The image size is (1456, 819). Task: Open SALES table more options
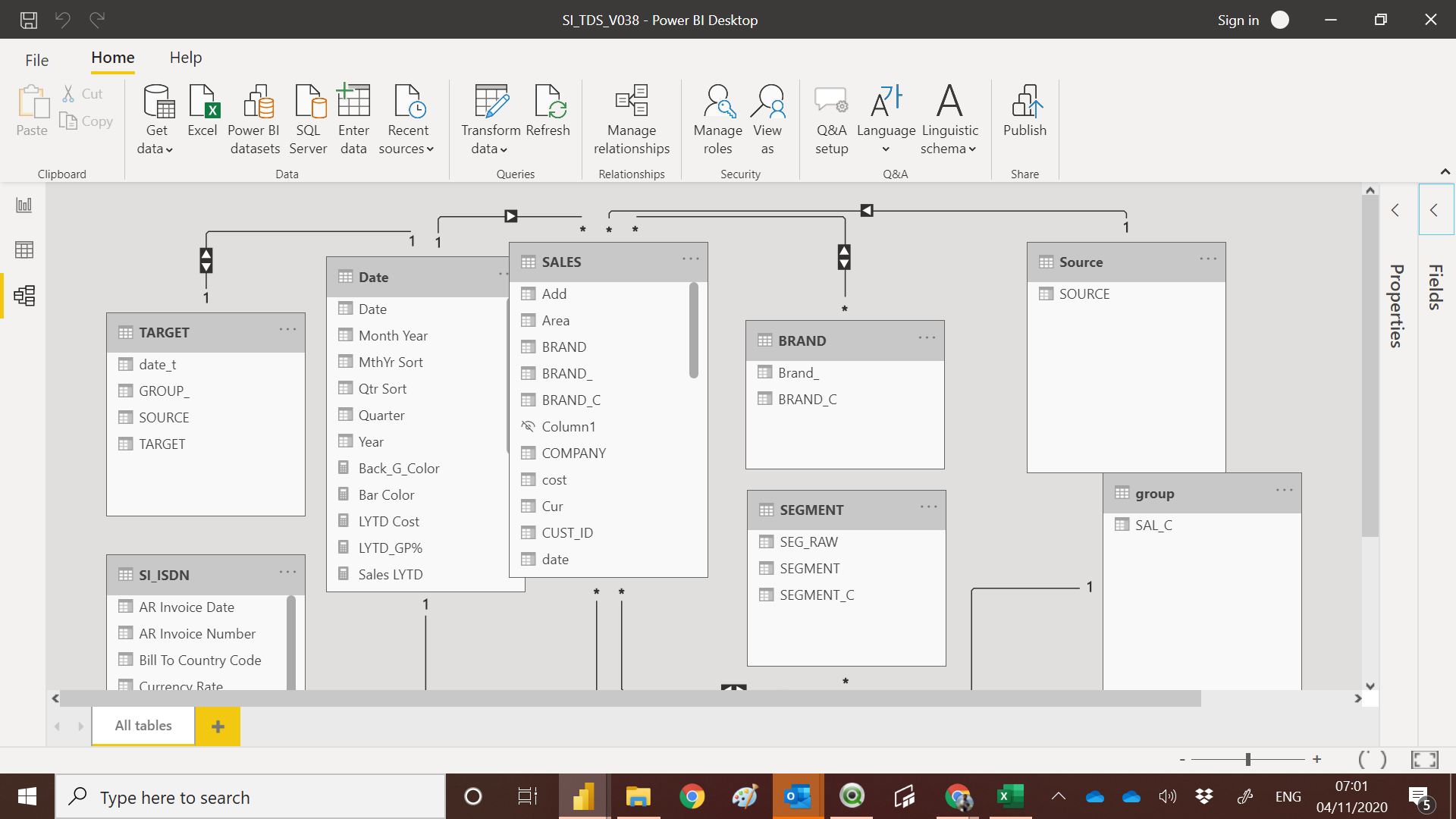tap(690, 259)
